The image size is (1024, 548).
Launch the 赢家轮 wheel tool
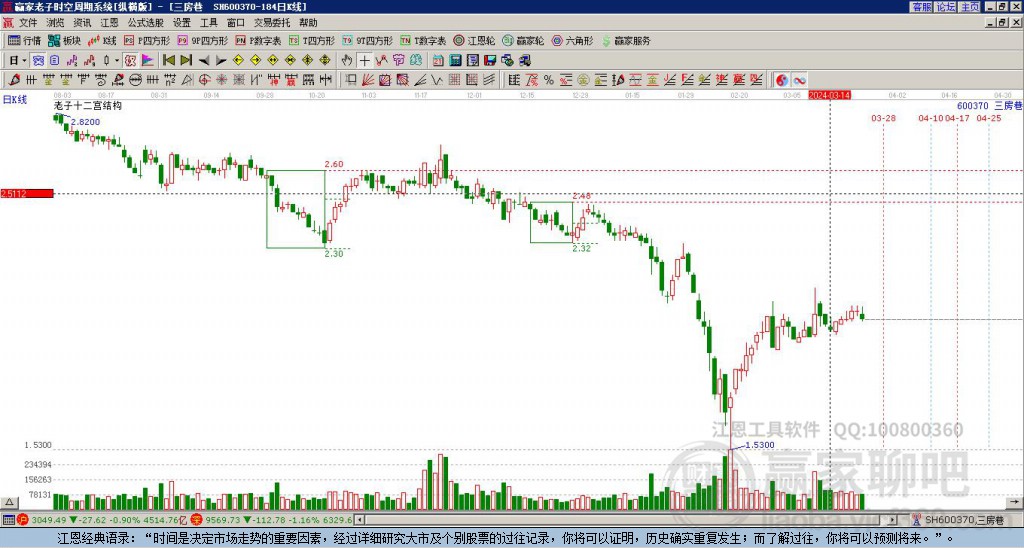[523, 40]
